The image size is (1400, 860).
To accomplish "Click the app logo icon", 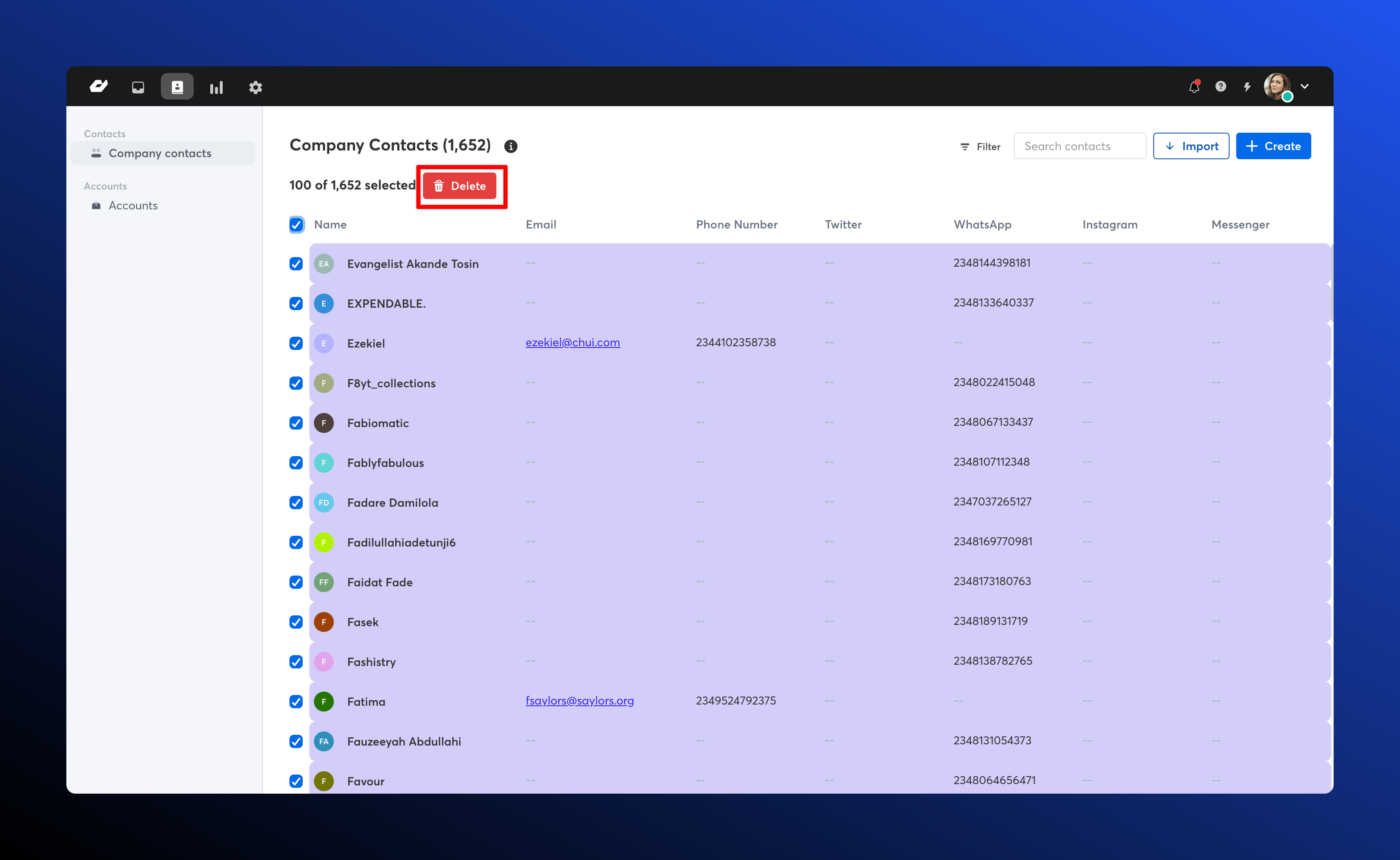I will [99, 86].
